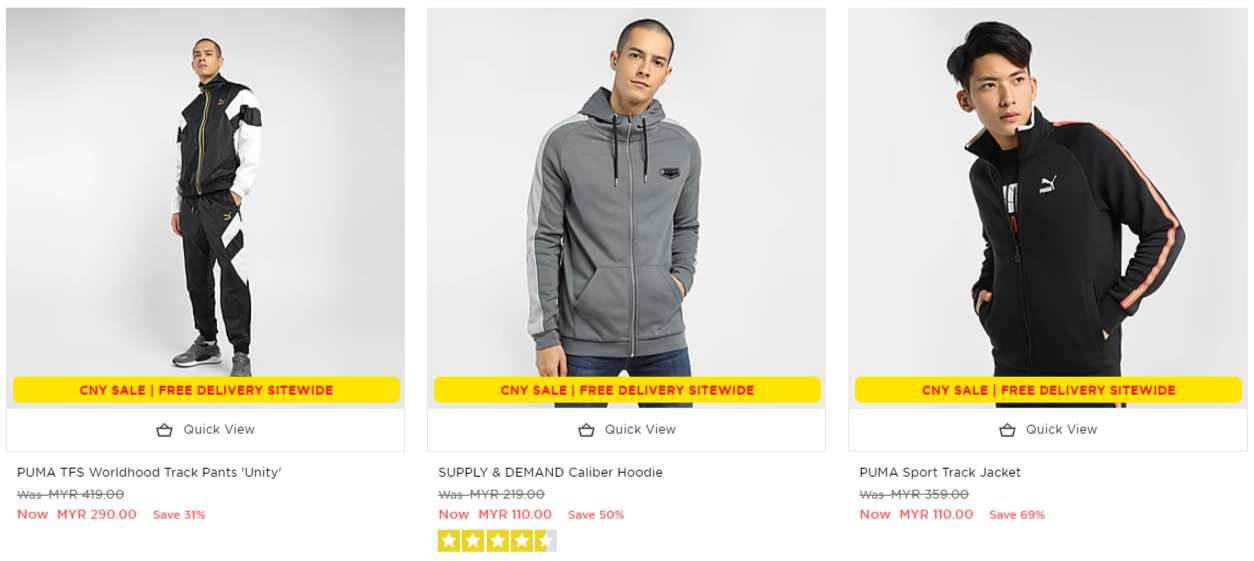Viewport: 1254px width, 561px height.
Task: Open Quick View for PUMA Sport Track Jacket
Action: (1060, 430)
